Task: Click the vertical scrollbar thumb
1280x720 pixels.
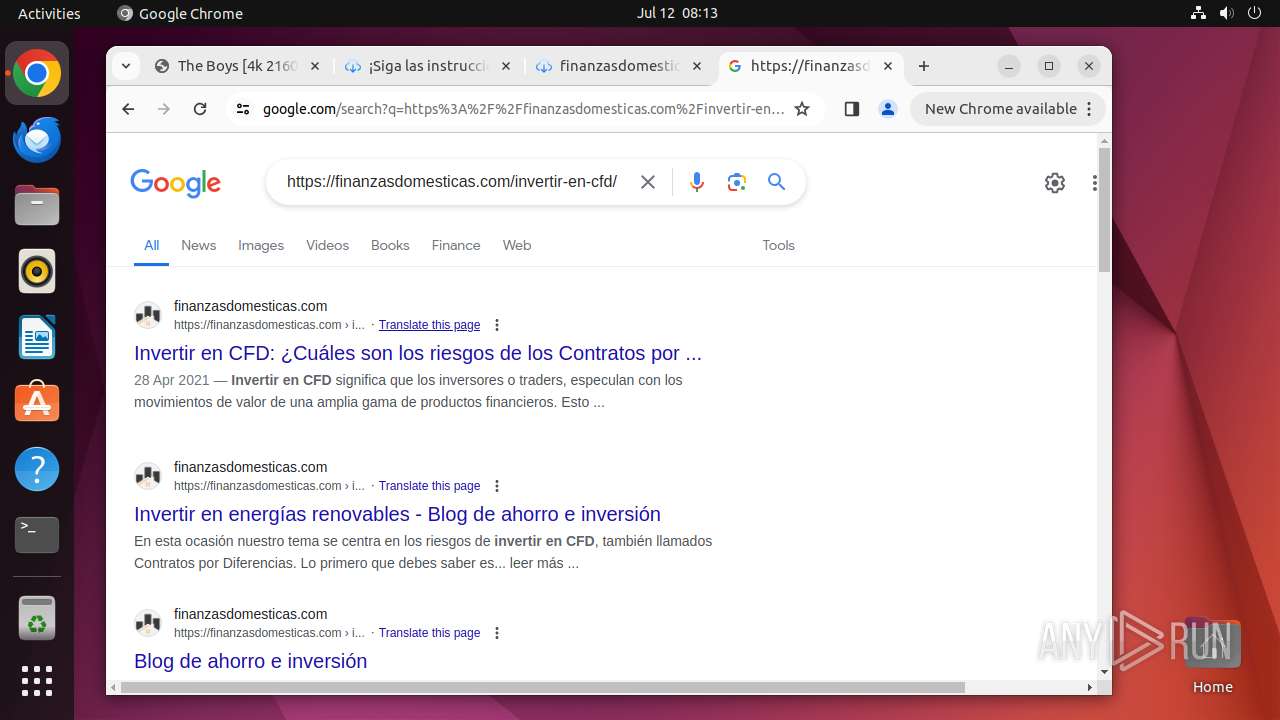Action: [x=1104, y=210]
